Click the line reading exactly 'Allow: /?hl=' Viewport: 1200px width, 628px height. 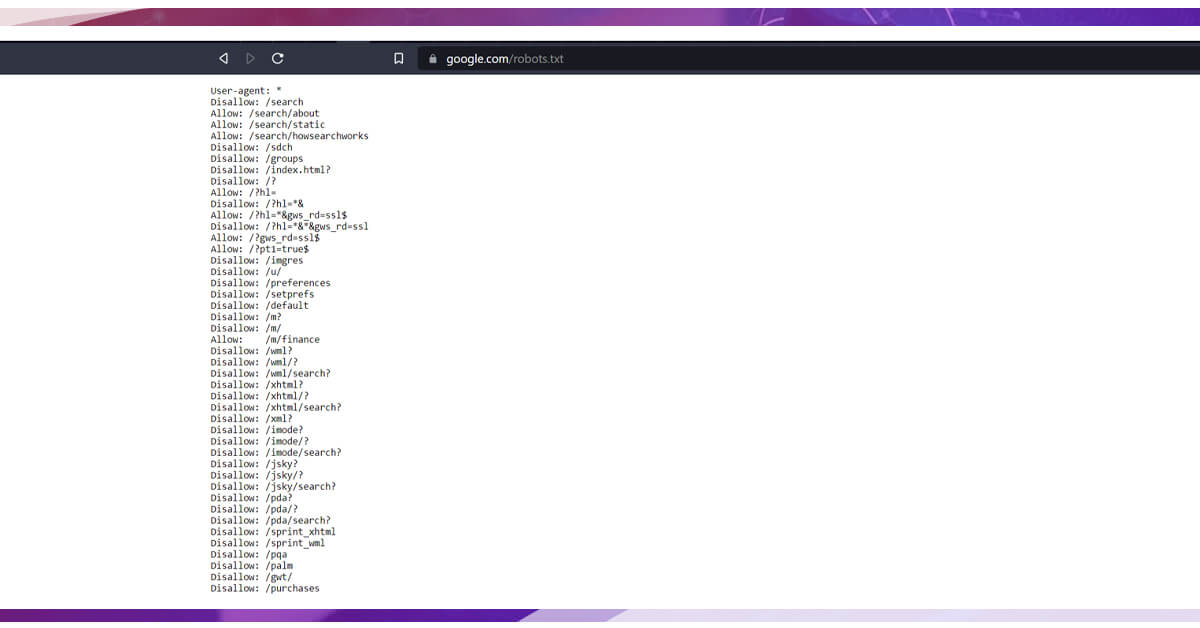(243, 192)
